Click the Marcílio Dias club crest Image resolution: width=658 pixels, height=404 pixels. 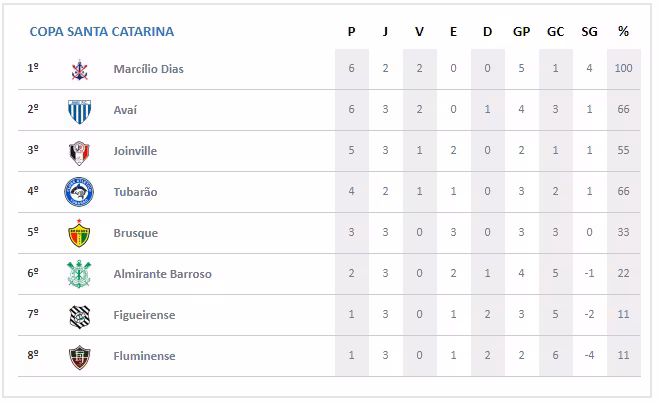coord(80,70)
